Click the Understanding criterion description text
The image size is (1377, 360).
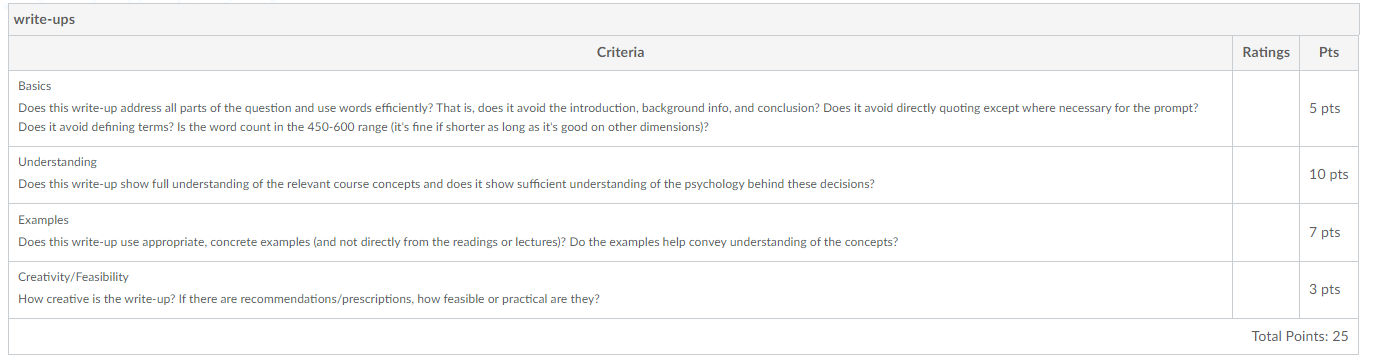(447, 185)
